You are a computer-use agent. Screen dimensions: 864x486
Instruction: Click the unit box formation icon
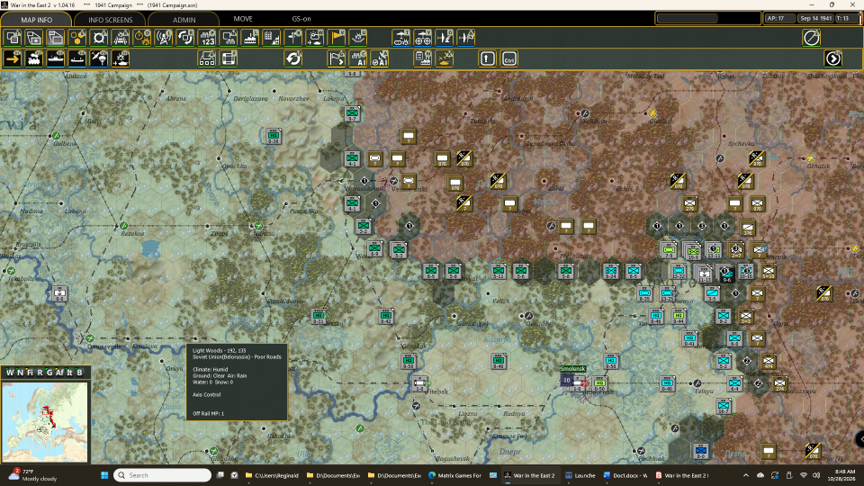click(x=207, y=58)
